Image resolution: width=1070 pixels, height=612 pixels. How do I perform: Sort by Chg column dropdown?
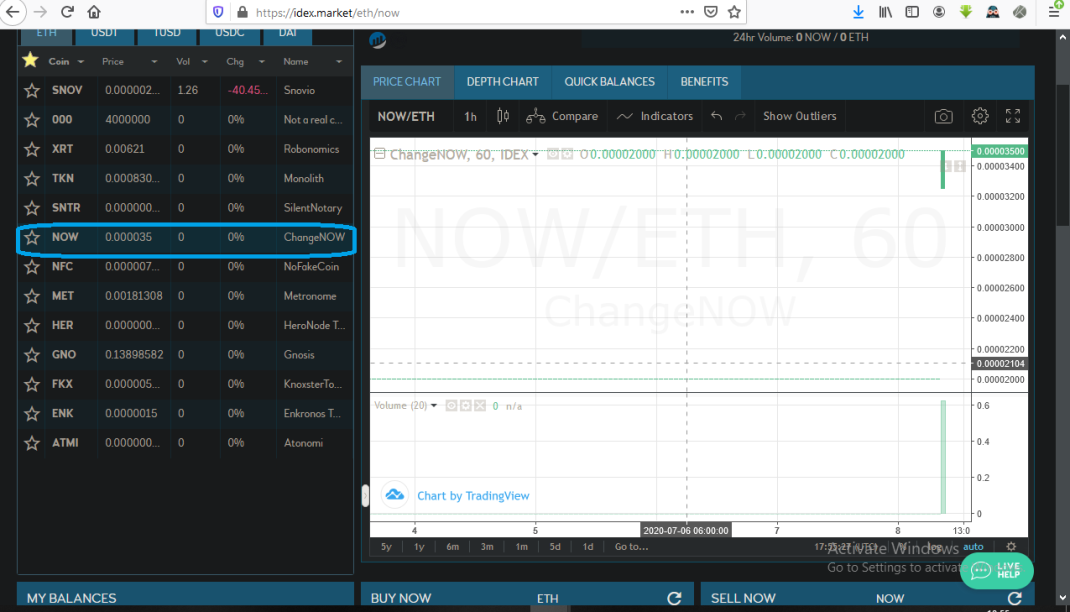261,61
